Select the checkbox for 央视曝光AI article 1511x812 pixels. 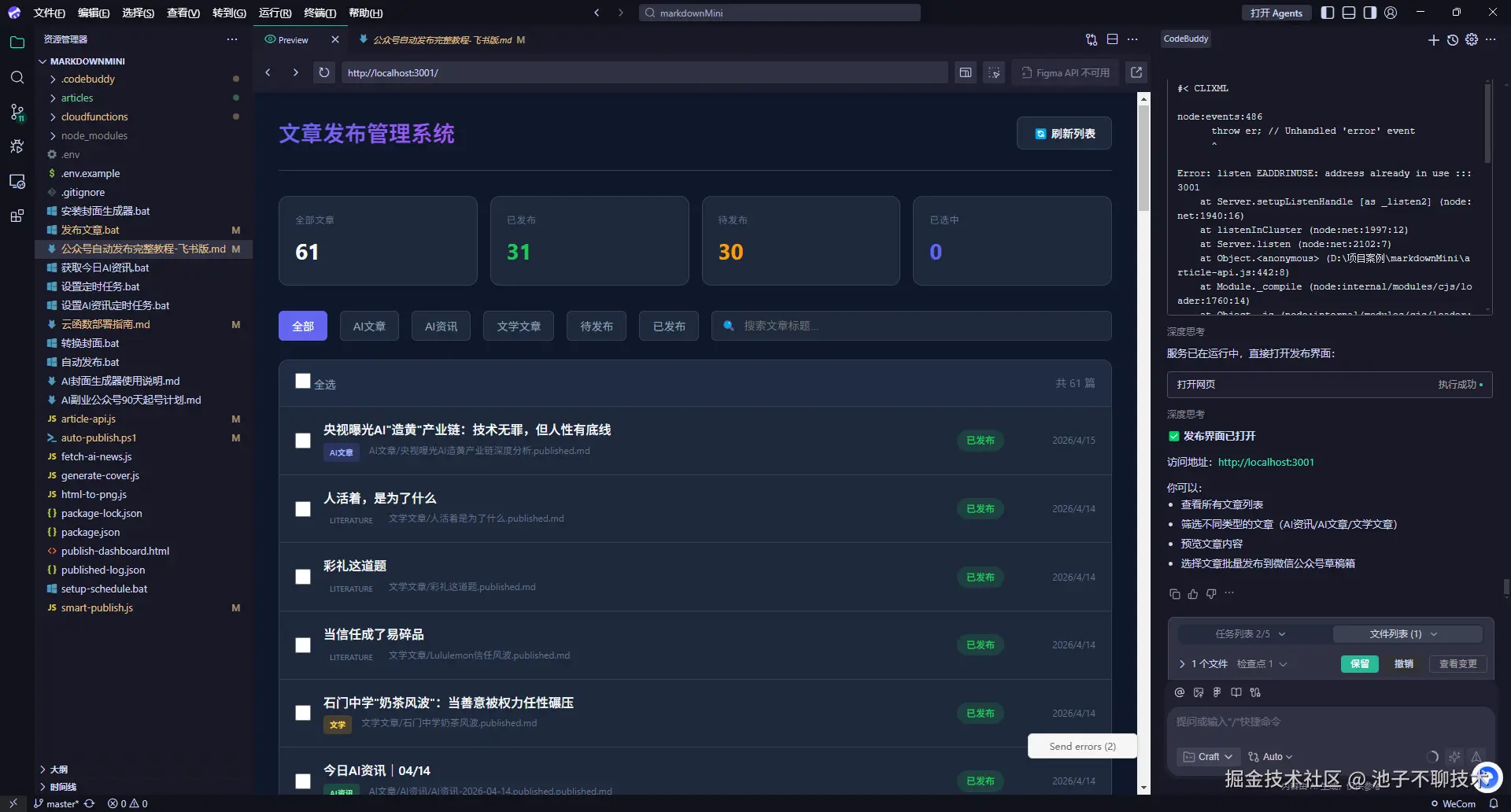click(302, 441)
